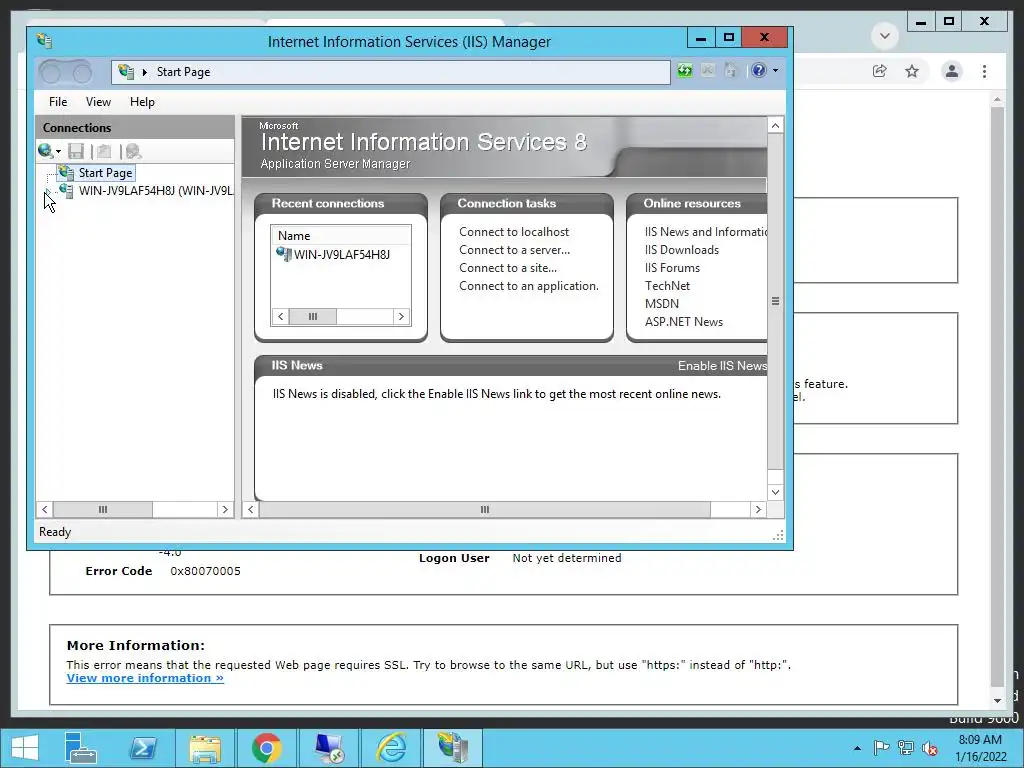This screenshot has height=768, width=1024.
Task: Click Connect to localhost link
Action: [513, 232]
